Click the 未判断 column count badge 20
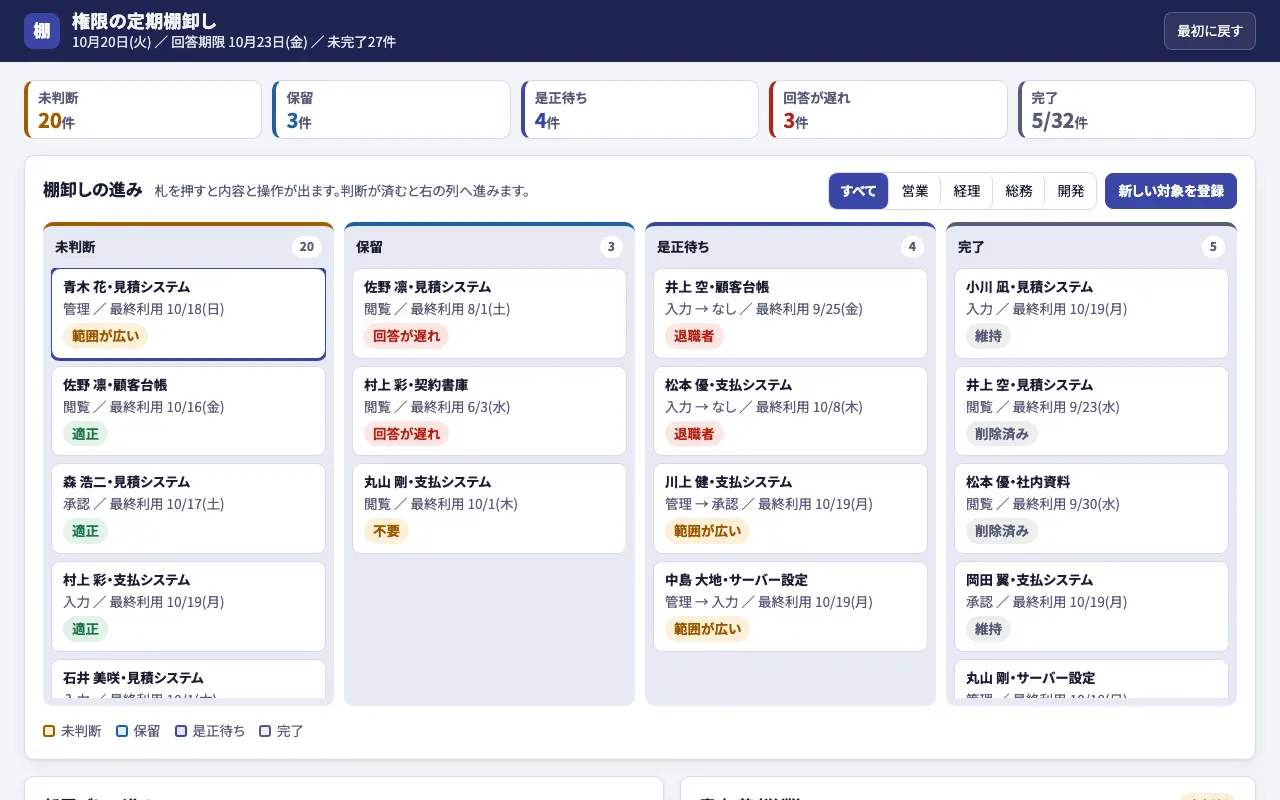Viewport: 1280px width, 800px height. coord(307,247)
